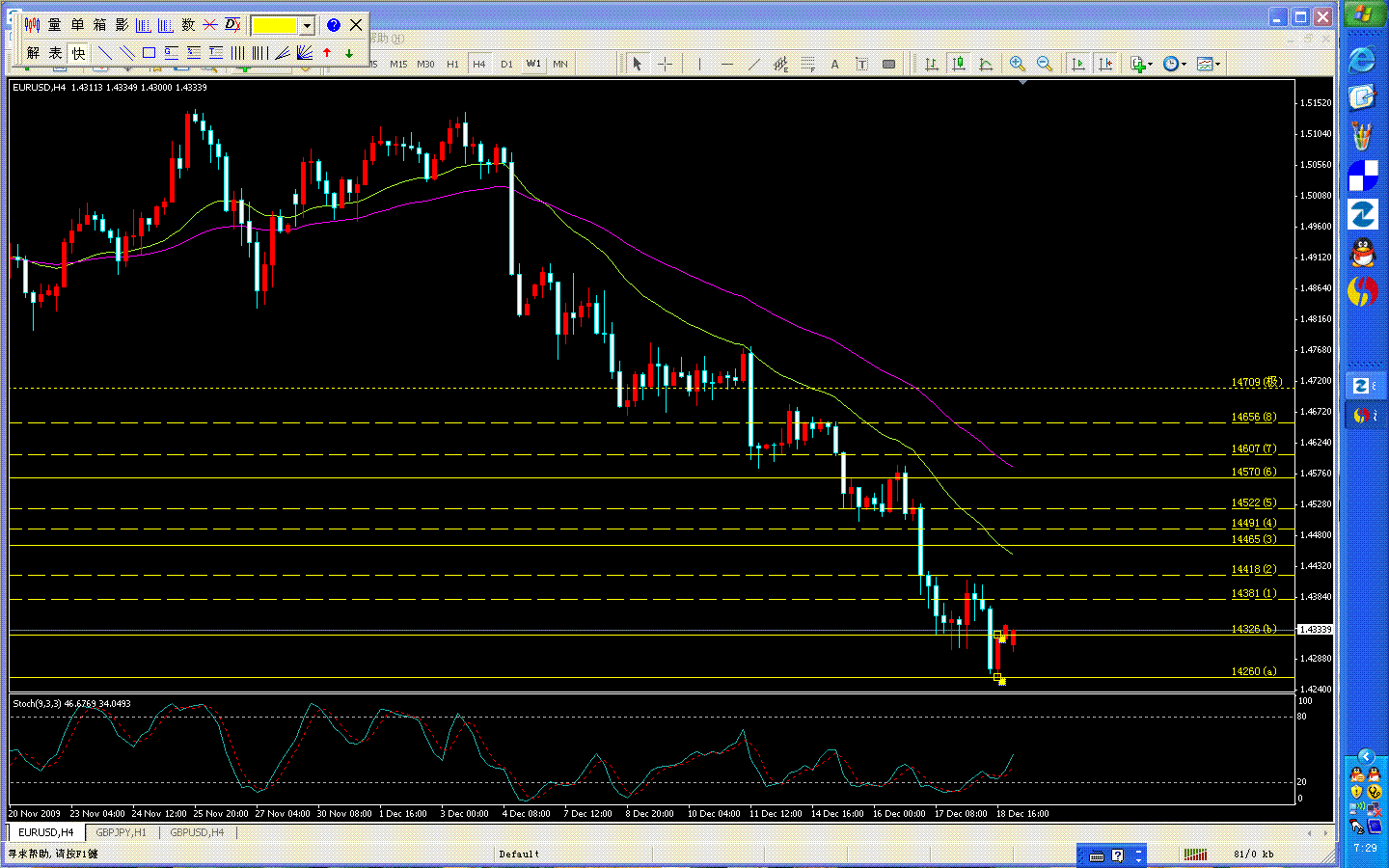Screen dimensions: 1389x868
Task: Select the four vertical lines tool
Action: (238, 53)
